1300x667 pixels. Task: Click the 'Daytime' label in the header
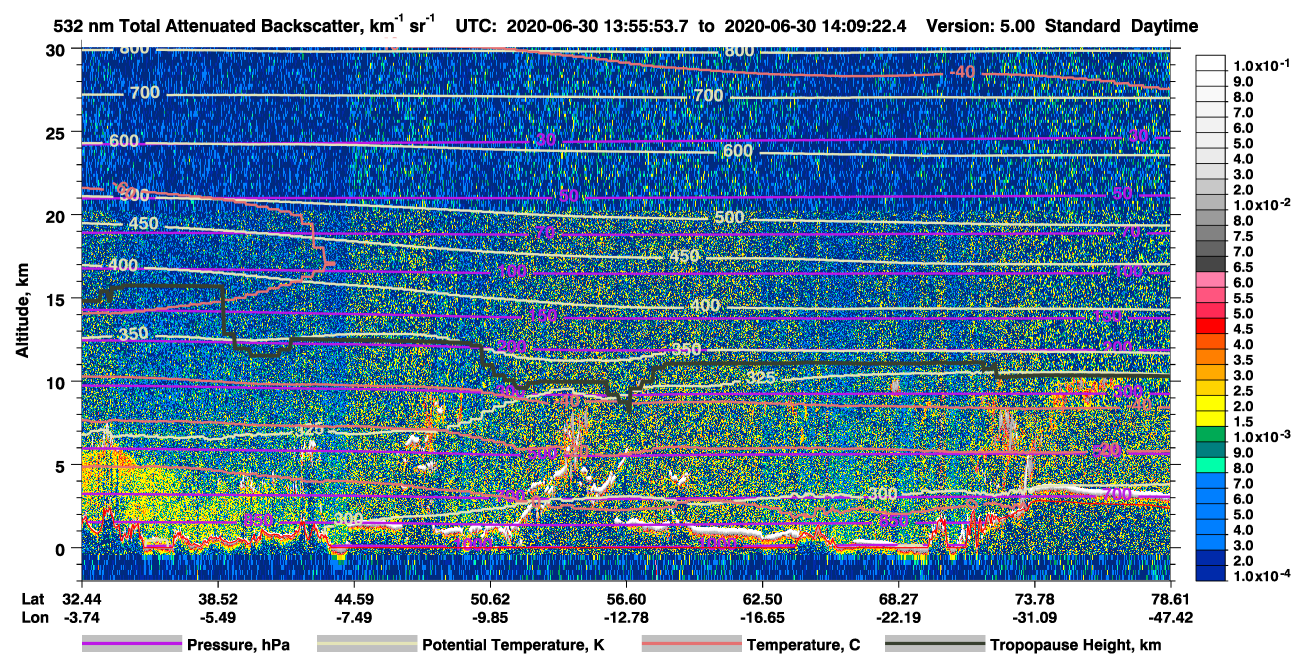(1164, 26)
